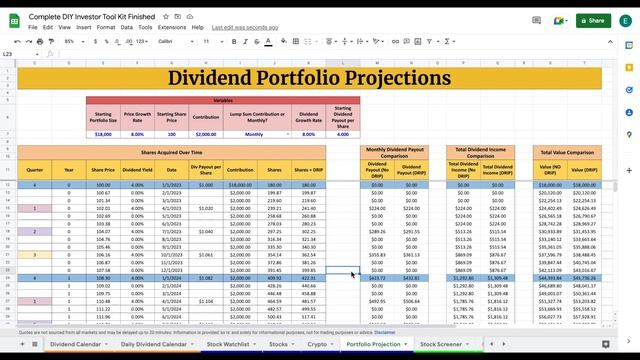Collapse the toolbar with the up chevron
Viewport: 640px width, 360px height.
[610, 42]
